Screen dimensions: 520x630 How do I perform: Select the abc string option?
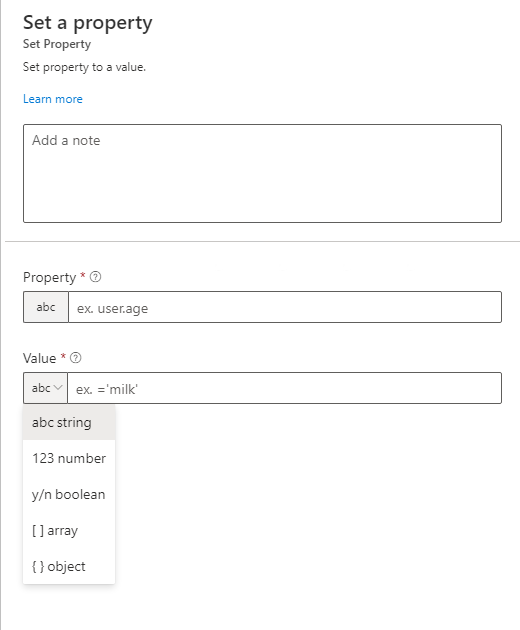(69, 423)
